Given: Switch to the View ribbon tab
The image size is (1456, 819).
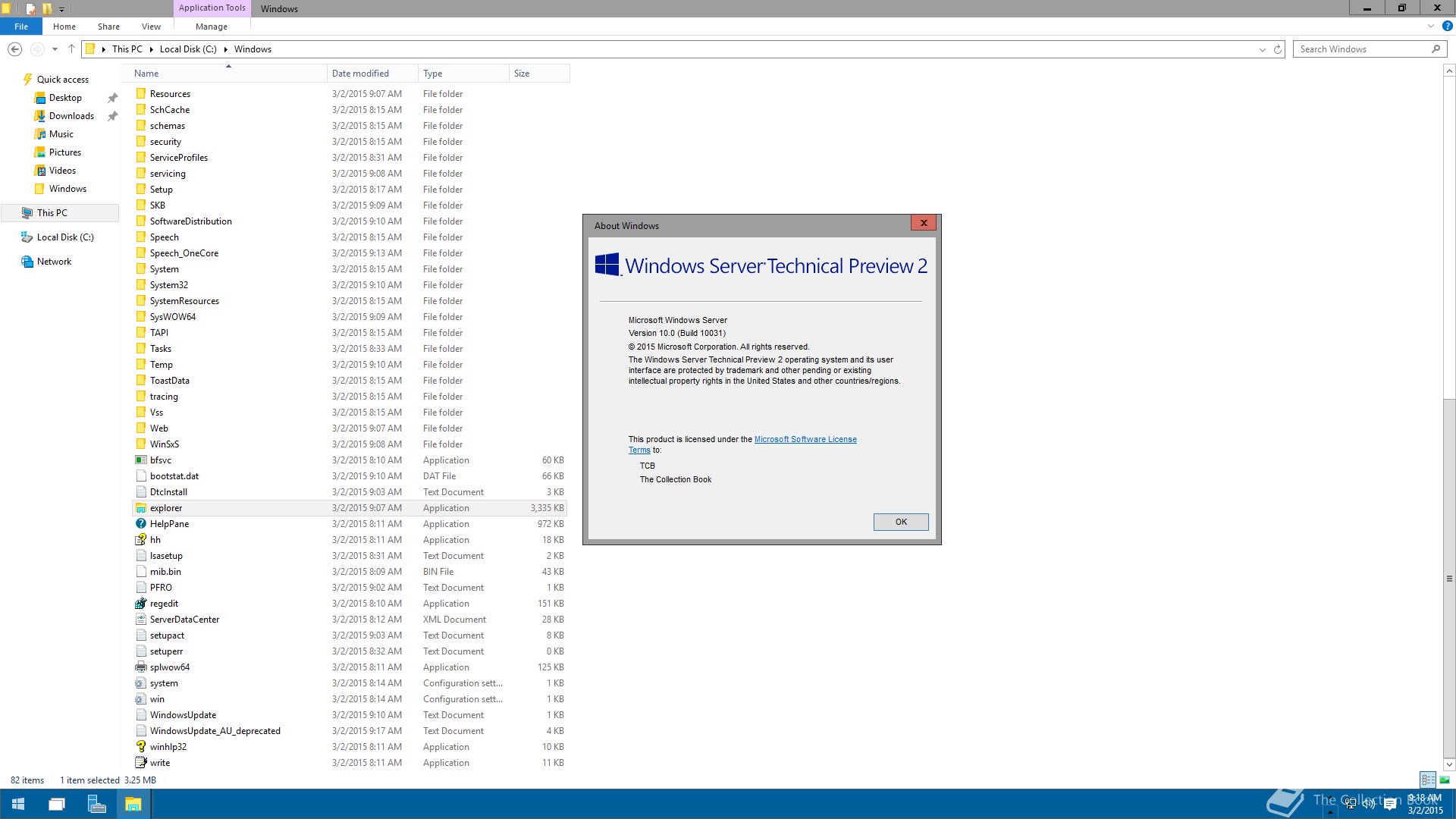Looking at the screenshot, I should (x=151, y=27).
